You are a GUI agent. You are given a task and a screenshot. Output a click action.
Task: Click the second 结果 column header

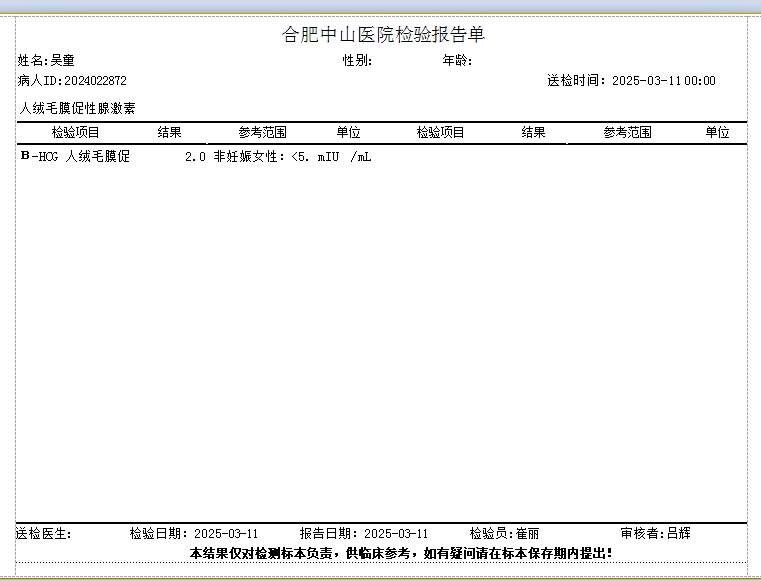coord(533,132)
